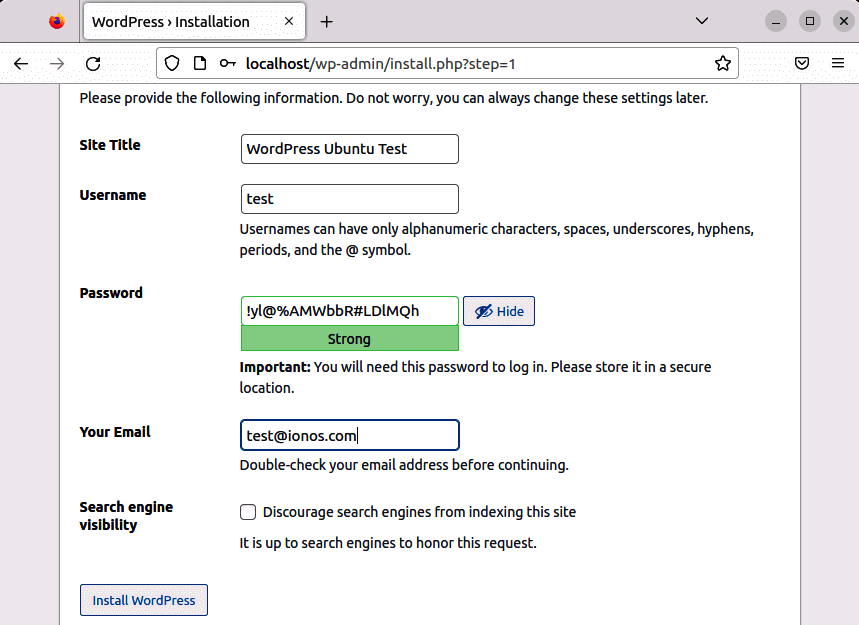The image size is (859, 625).
Task: Go forward to next page
Action: pyautogui.click(x=57, y=64)
